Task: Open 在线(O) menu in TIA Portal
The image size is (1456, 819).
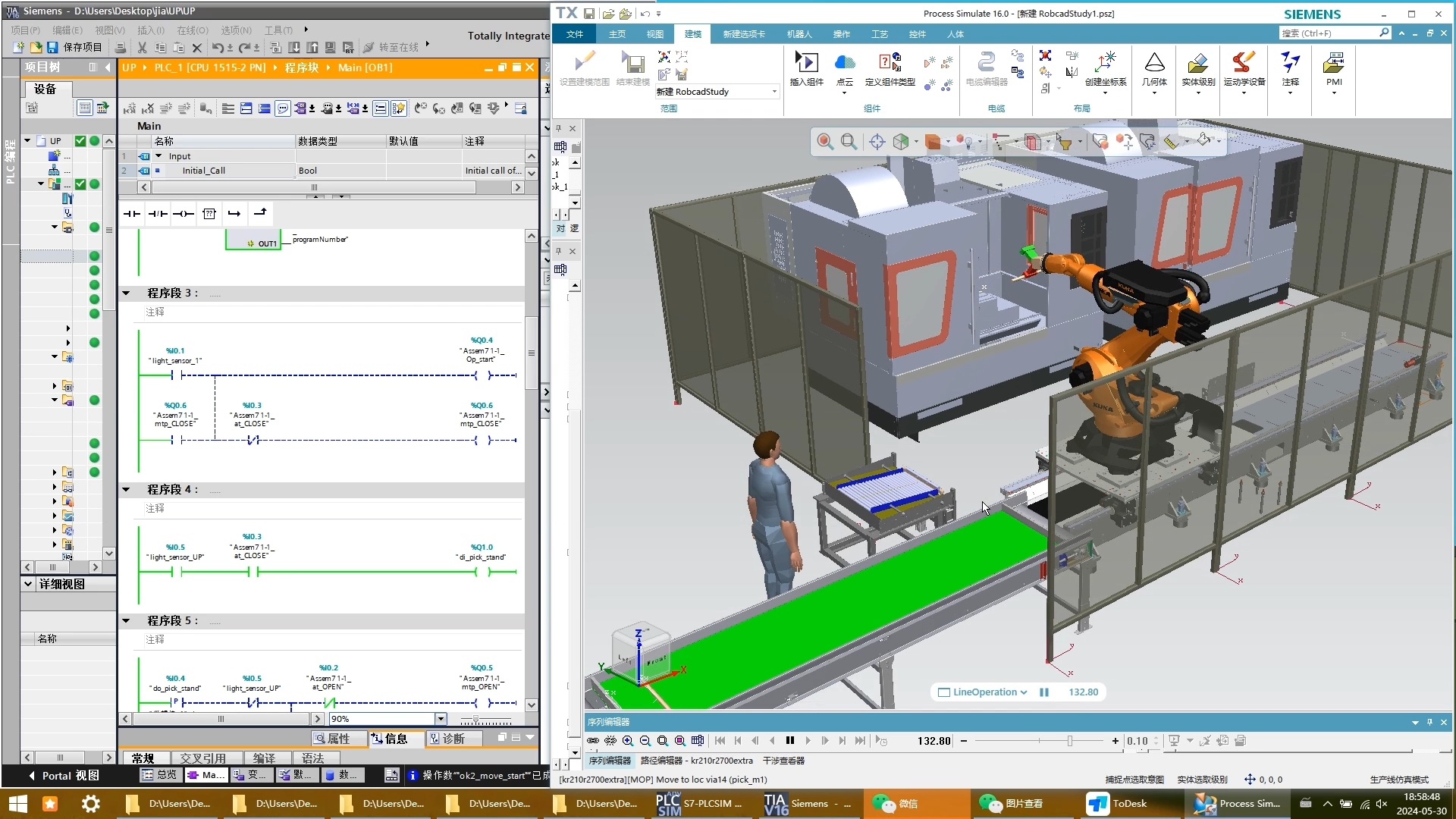Action: pos(193,30)
